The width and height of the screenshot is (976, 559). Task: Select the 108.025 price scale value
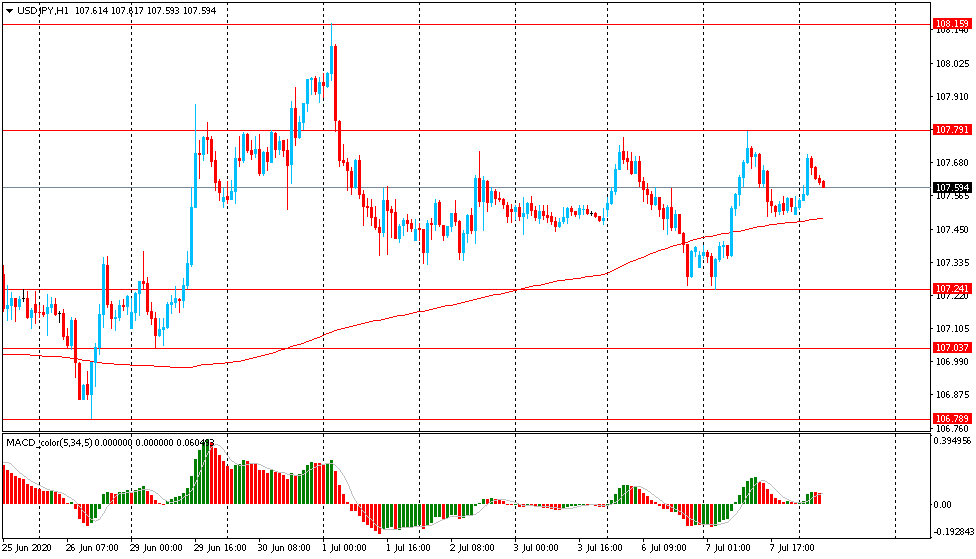952,63
